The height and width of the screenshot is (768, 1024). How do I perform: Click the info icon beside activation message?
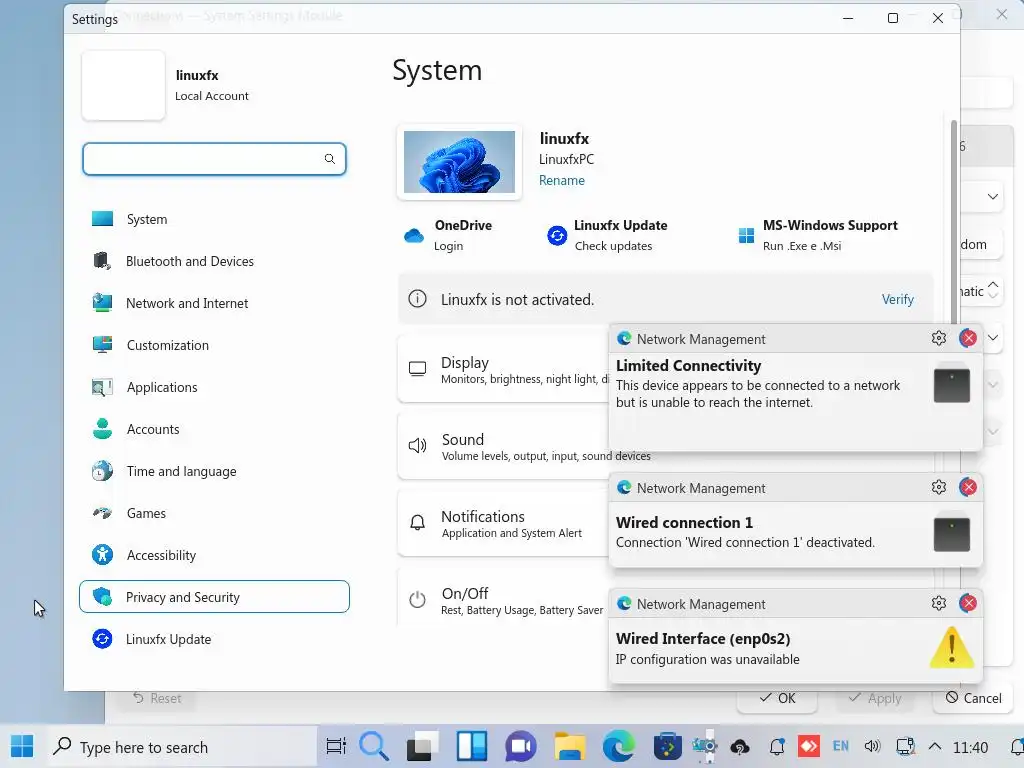pos(417,299)
